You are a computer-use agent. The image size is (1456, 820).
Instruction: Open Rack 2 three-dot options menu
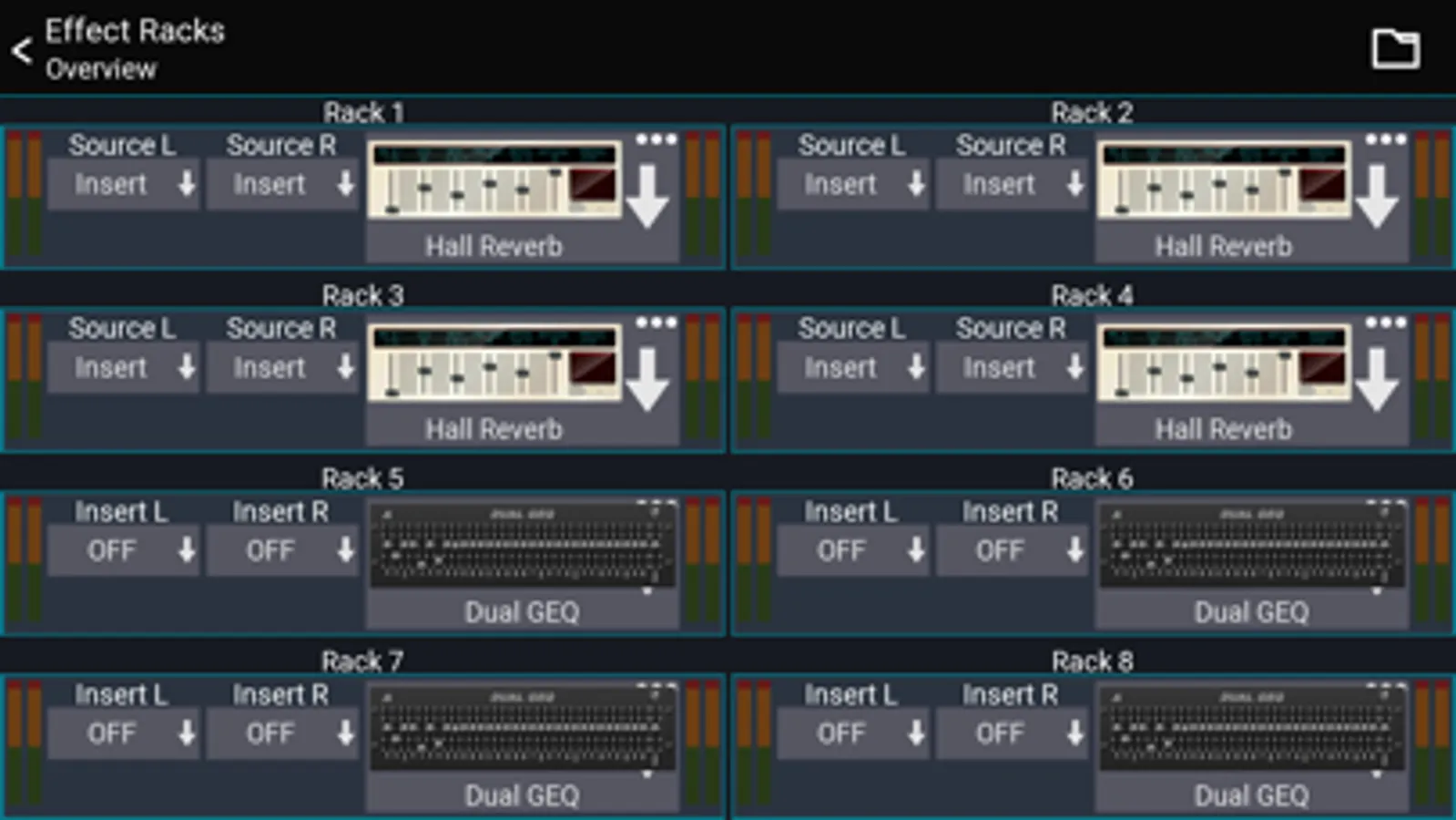point(1385,139)
